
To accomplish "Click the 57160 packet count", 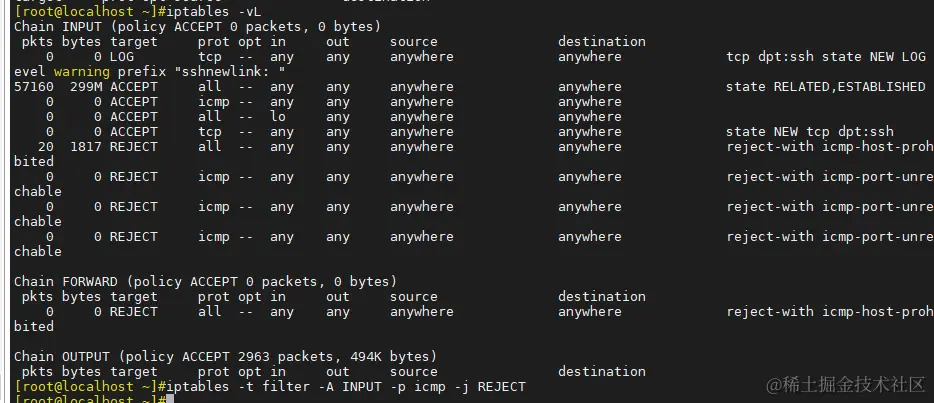I will [34, 86].
